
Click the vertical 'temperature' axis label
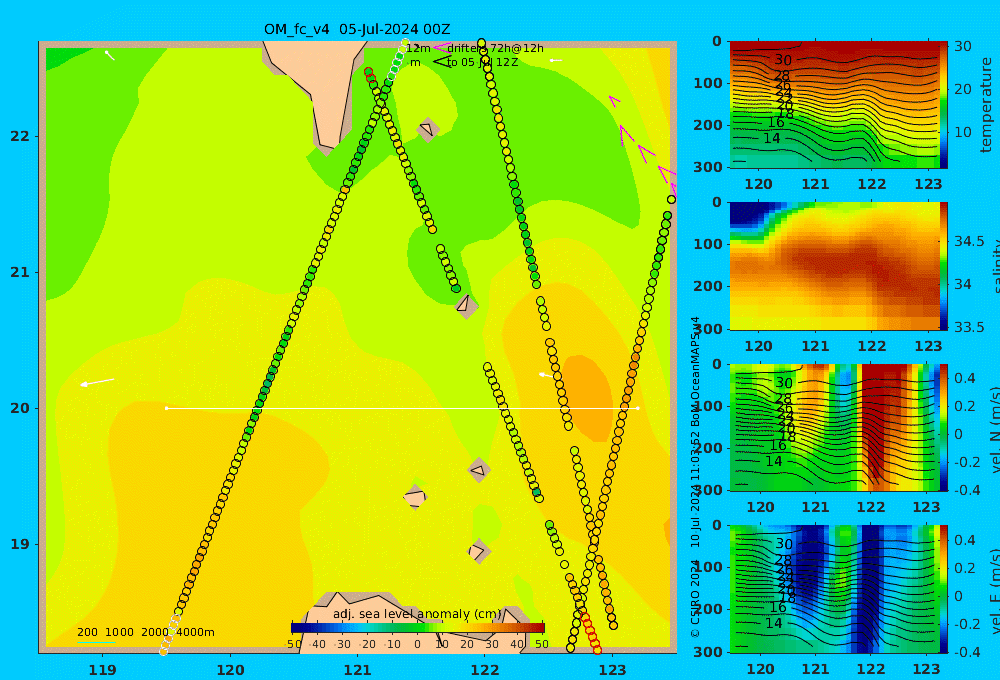tap(986, 105)
